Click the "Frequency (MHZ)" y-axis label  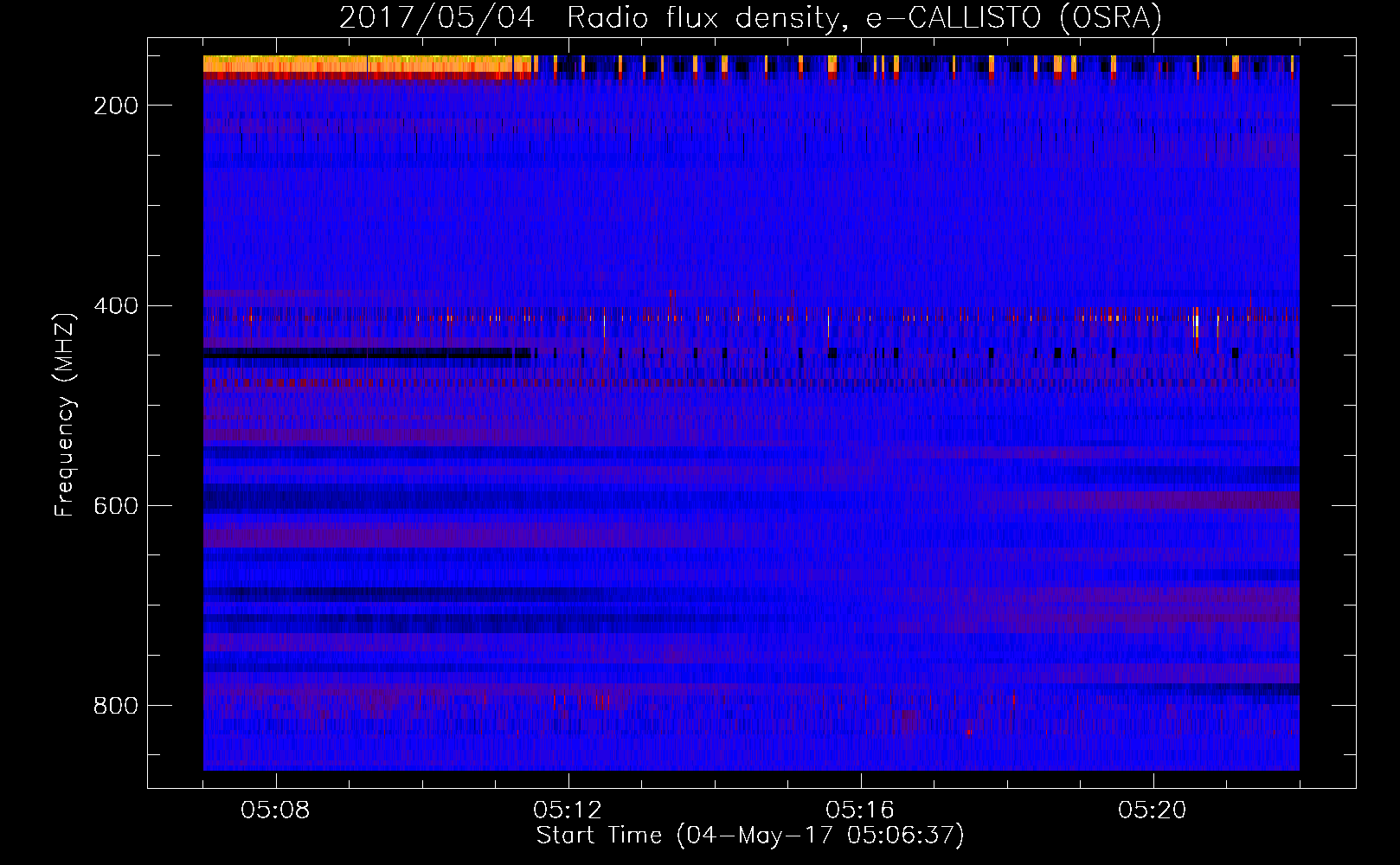(65, 414)
